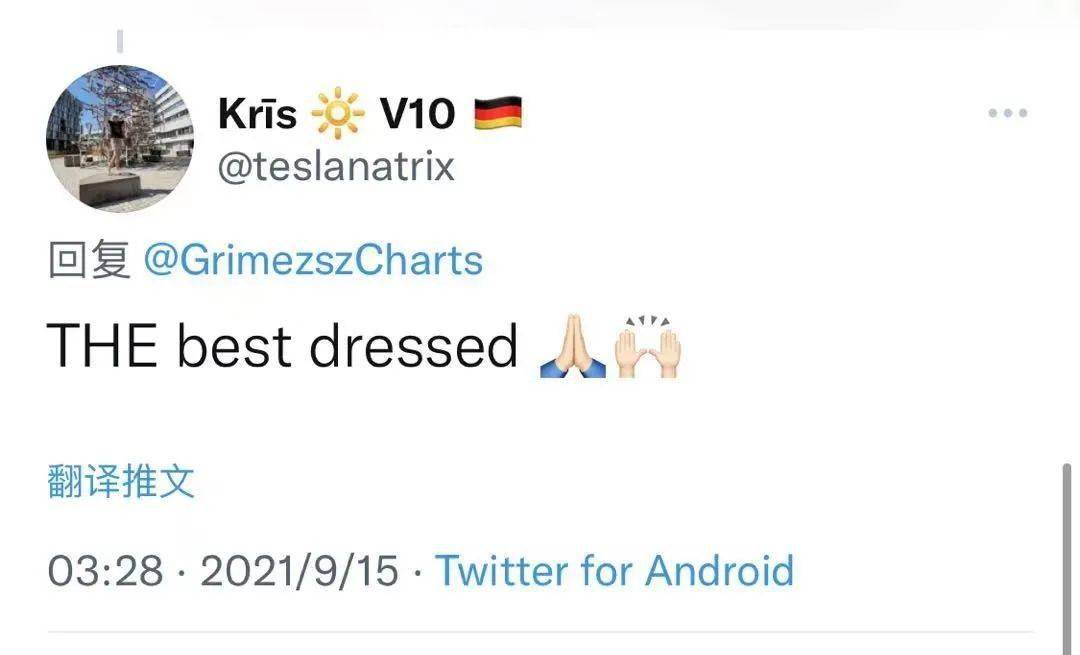
Task: Open the Twitter for Android source link
Action: point(614,571)
